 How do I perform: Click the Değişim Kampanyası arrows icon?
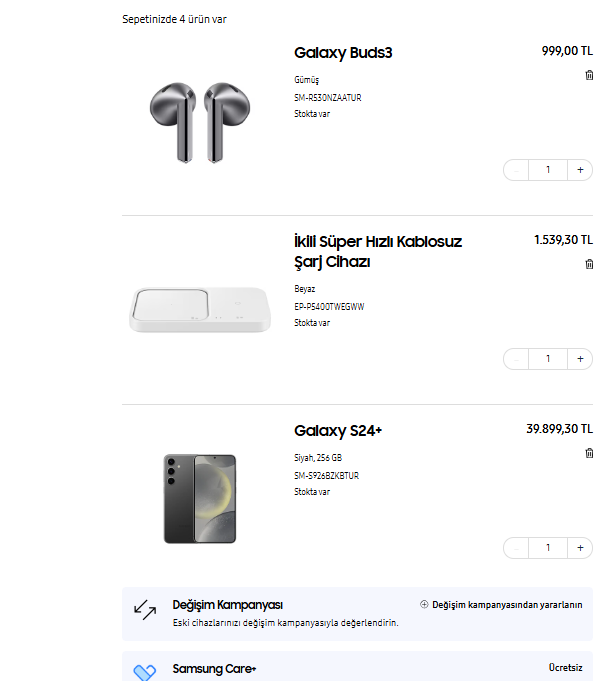coord(145,609)
